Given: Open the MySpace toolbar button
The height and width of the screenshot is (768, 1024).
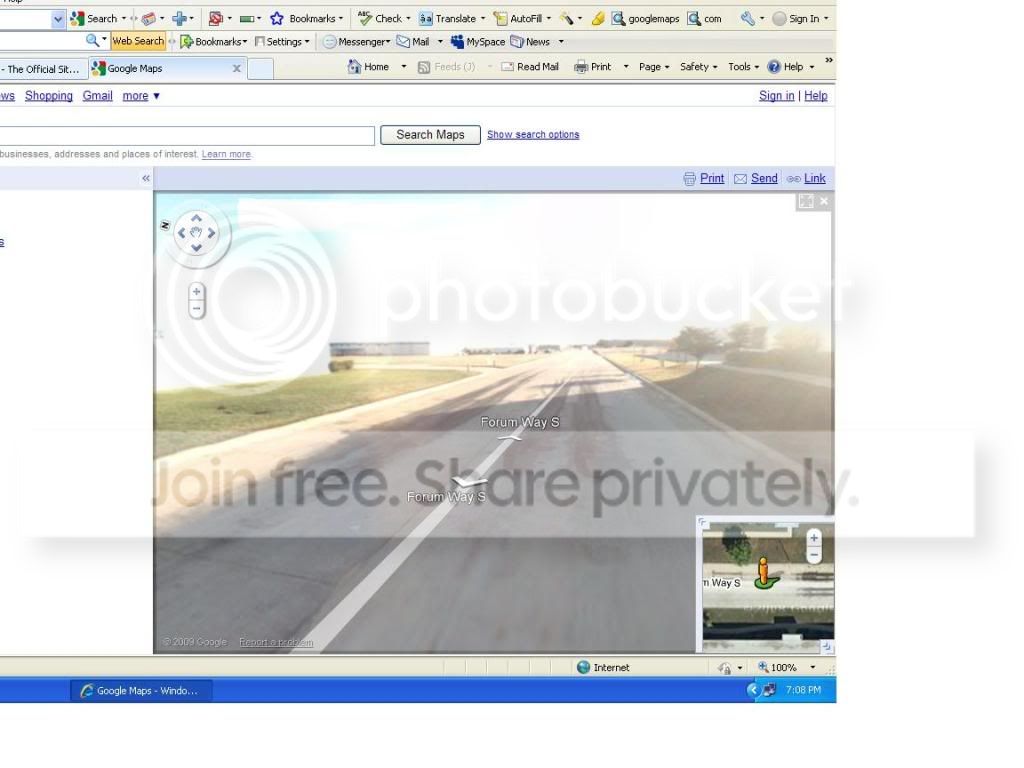Looking at the screenshot, I should (x=478, y=42).
